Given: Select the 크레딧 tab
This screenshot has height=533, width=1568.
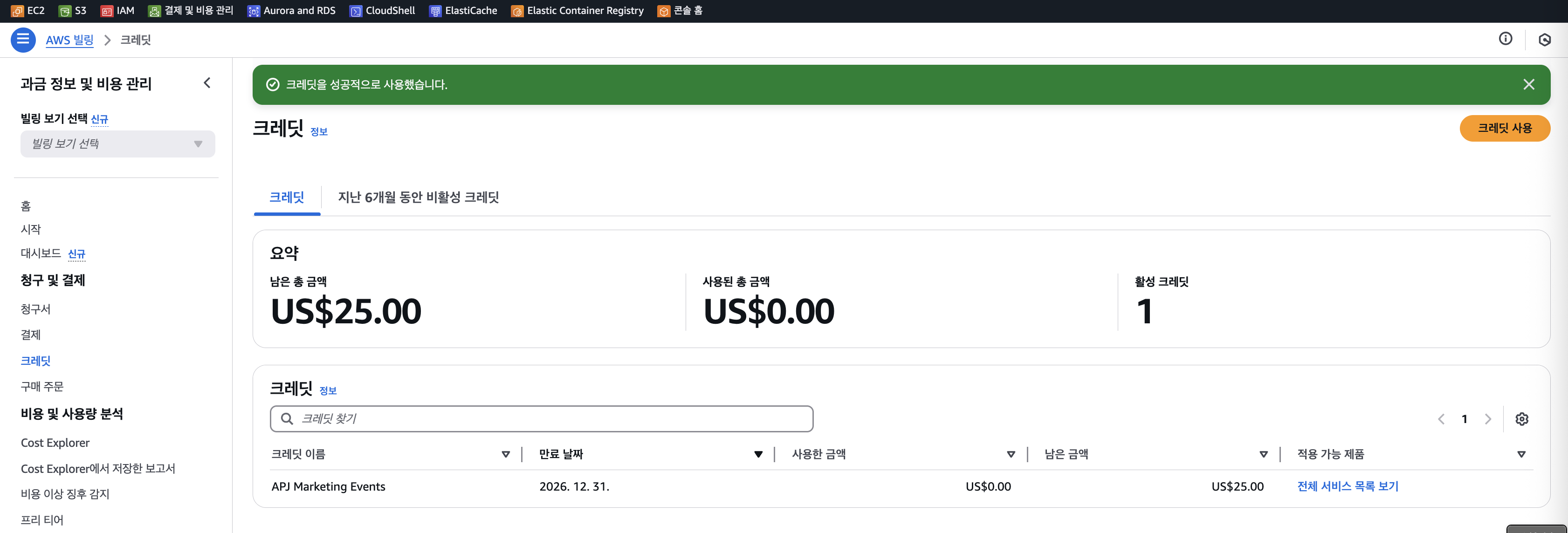Looking at the screenshot, I should [287, 197].
